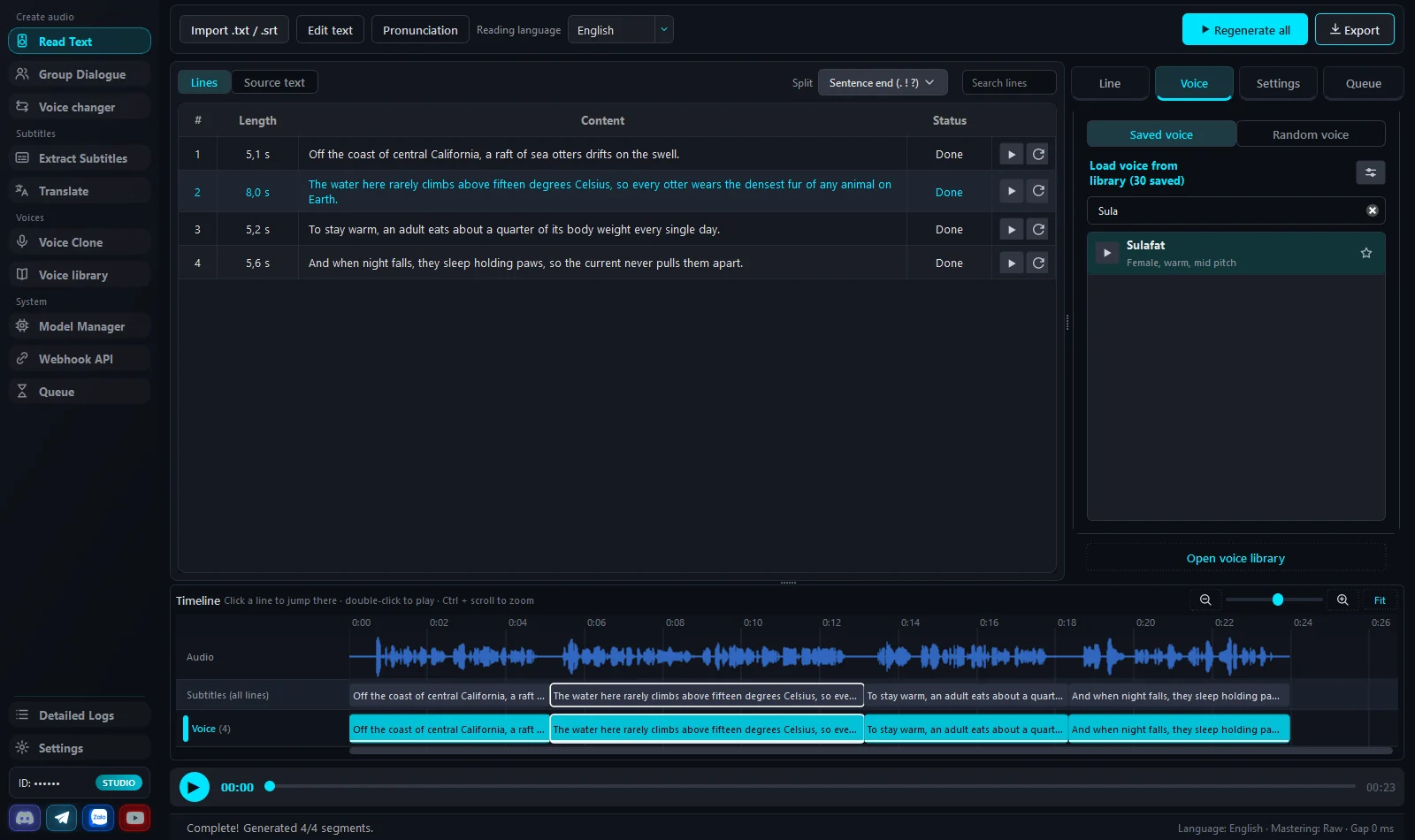
Task: Play line 3 audio preview
Action: pyautogui.click(x=1011, y=229)
